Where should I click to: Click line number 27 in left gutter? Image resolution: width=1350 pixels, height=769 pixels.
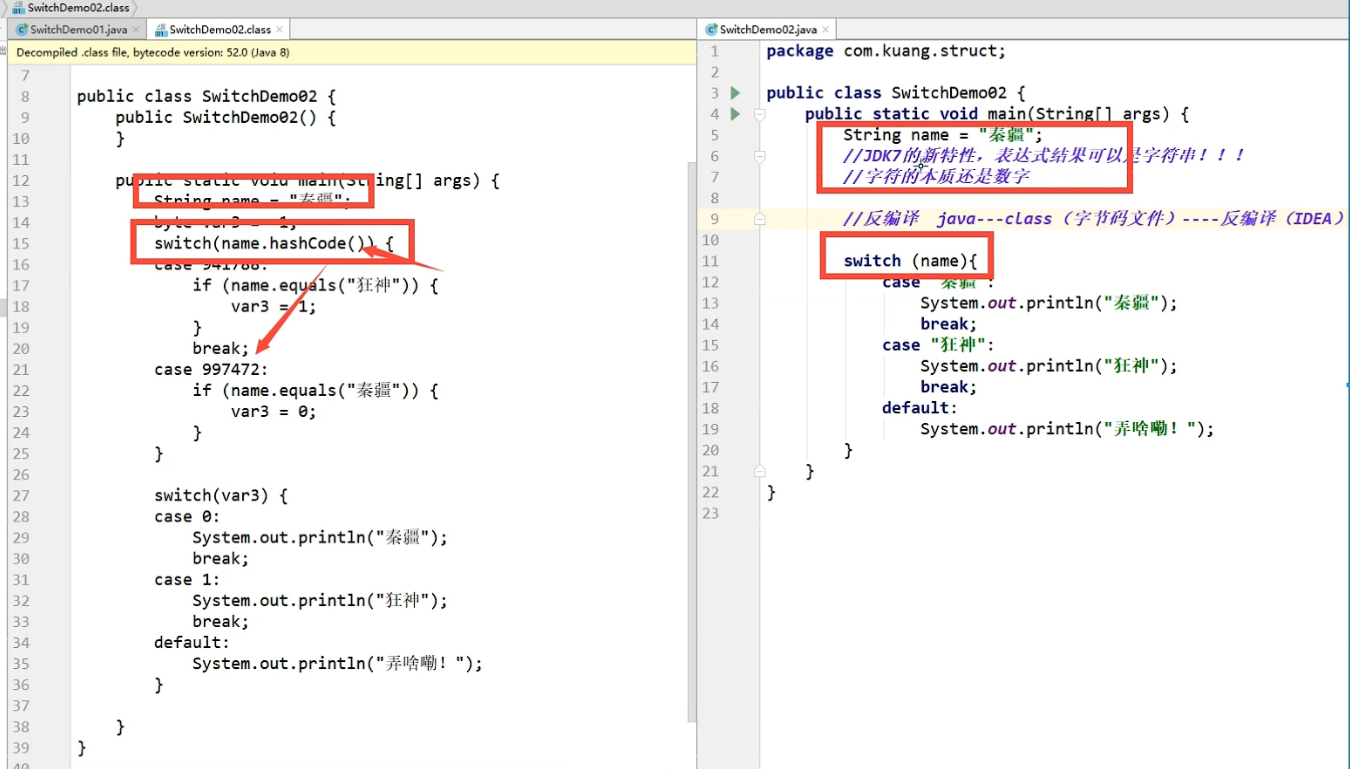click(21, 496)
